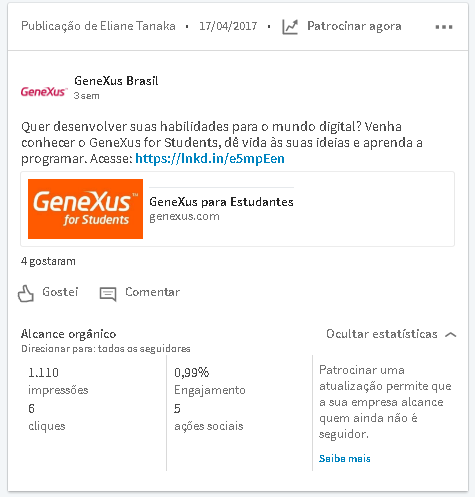Collapse statistics using the chevron arrow
The image size is (475, 497).
[451, 334]
